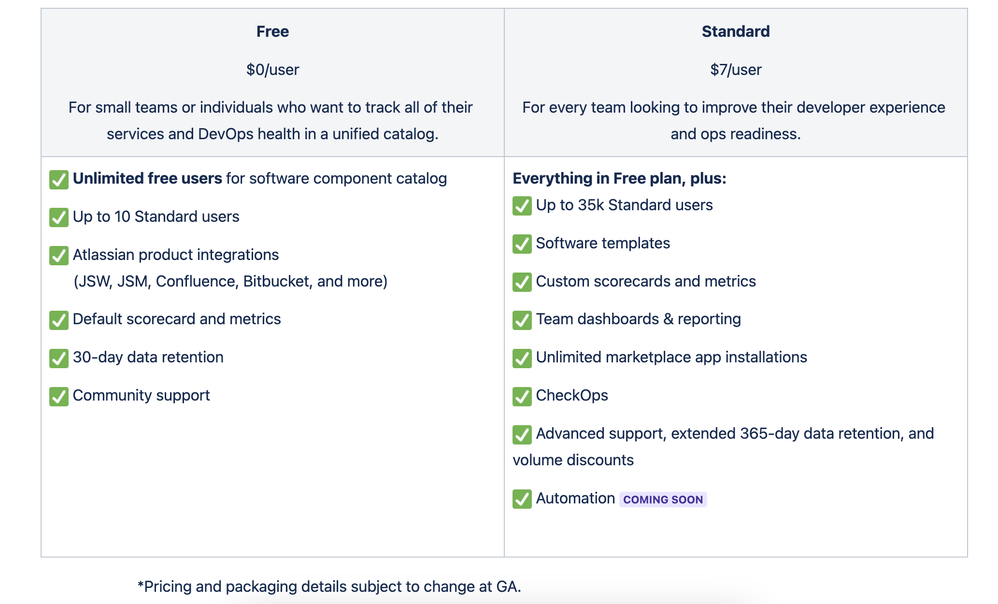Image resolution: width=998 pixels, height=604 pixels.
Task: Click the 30-day data retention checkmark
Action: tap(59, 358)
